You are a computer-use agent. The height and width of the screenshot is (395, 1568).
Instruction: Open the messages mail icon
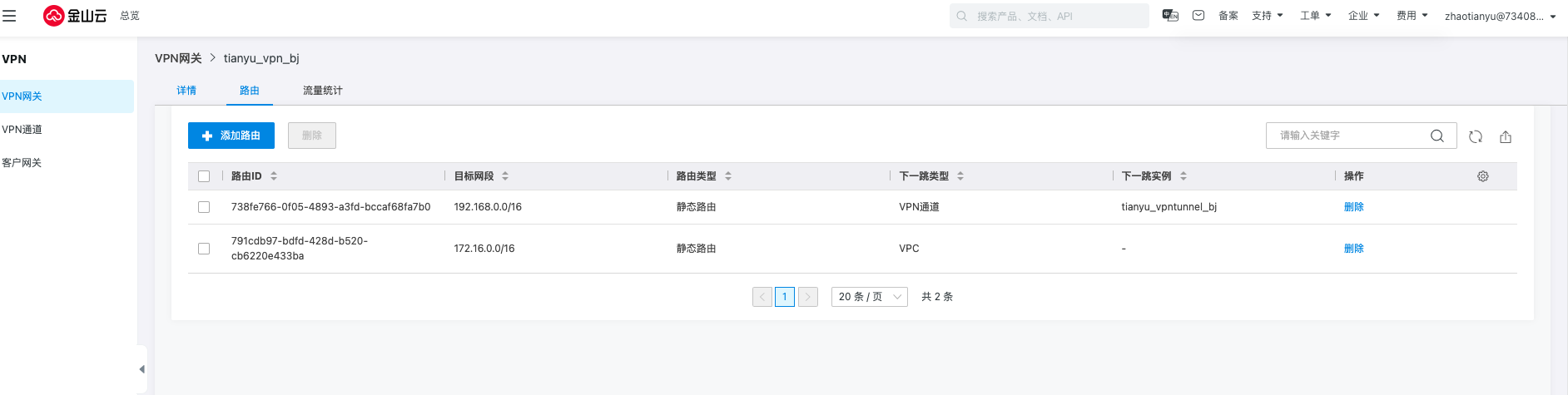pyautogui.click(x=1198, y=16)
